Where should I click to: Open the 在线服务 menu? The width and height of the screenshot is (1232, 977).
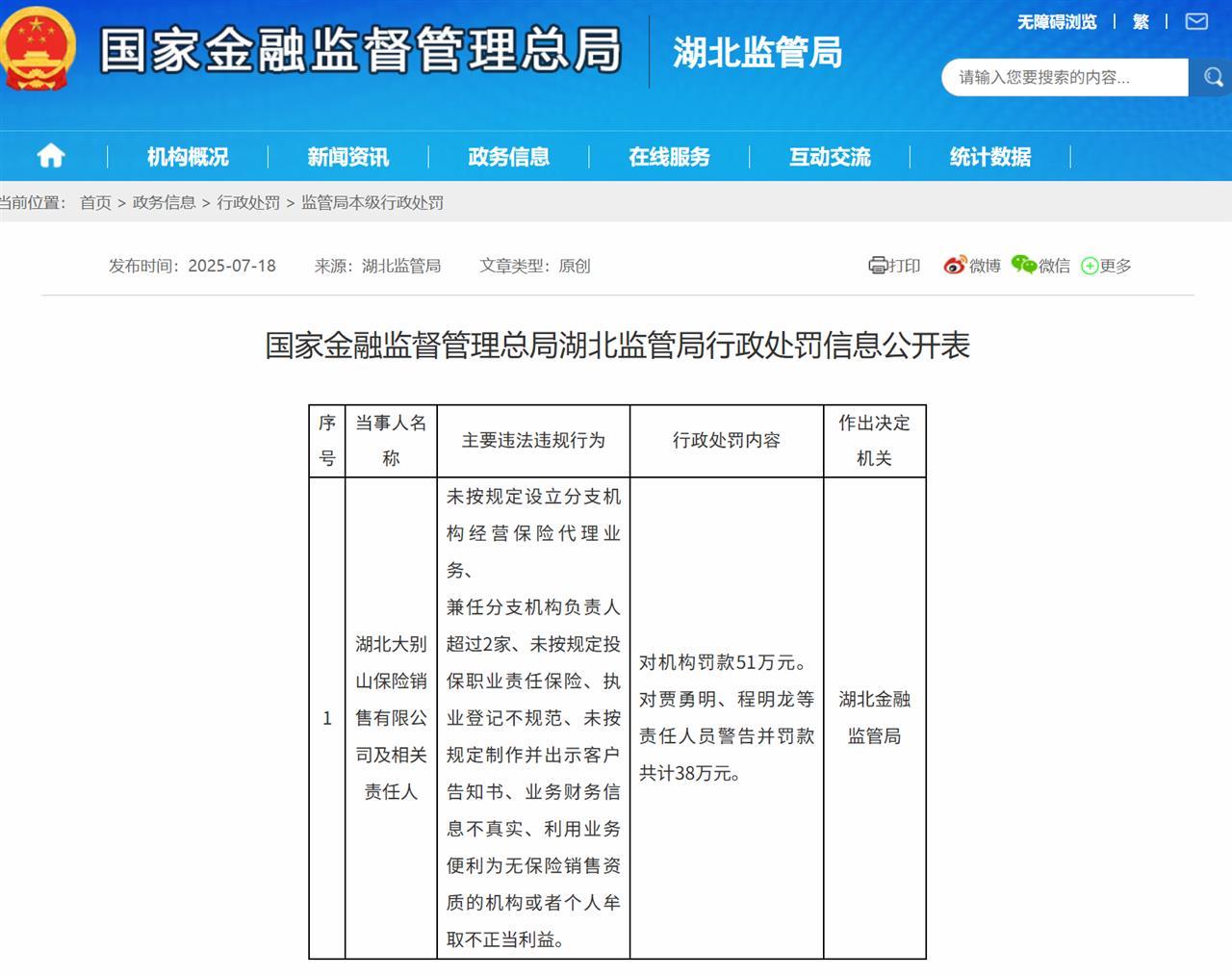tap(670, 156)
